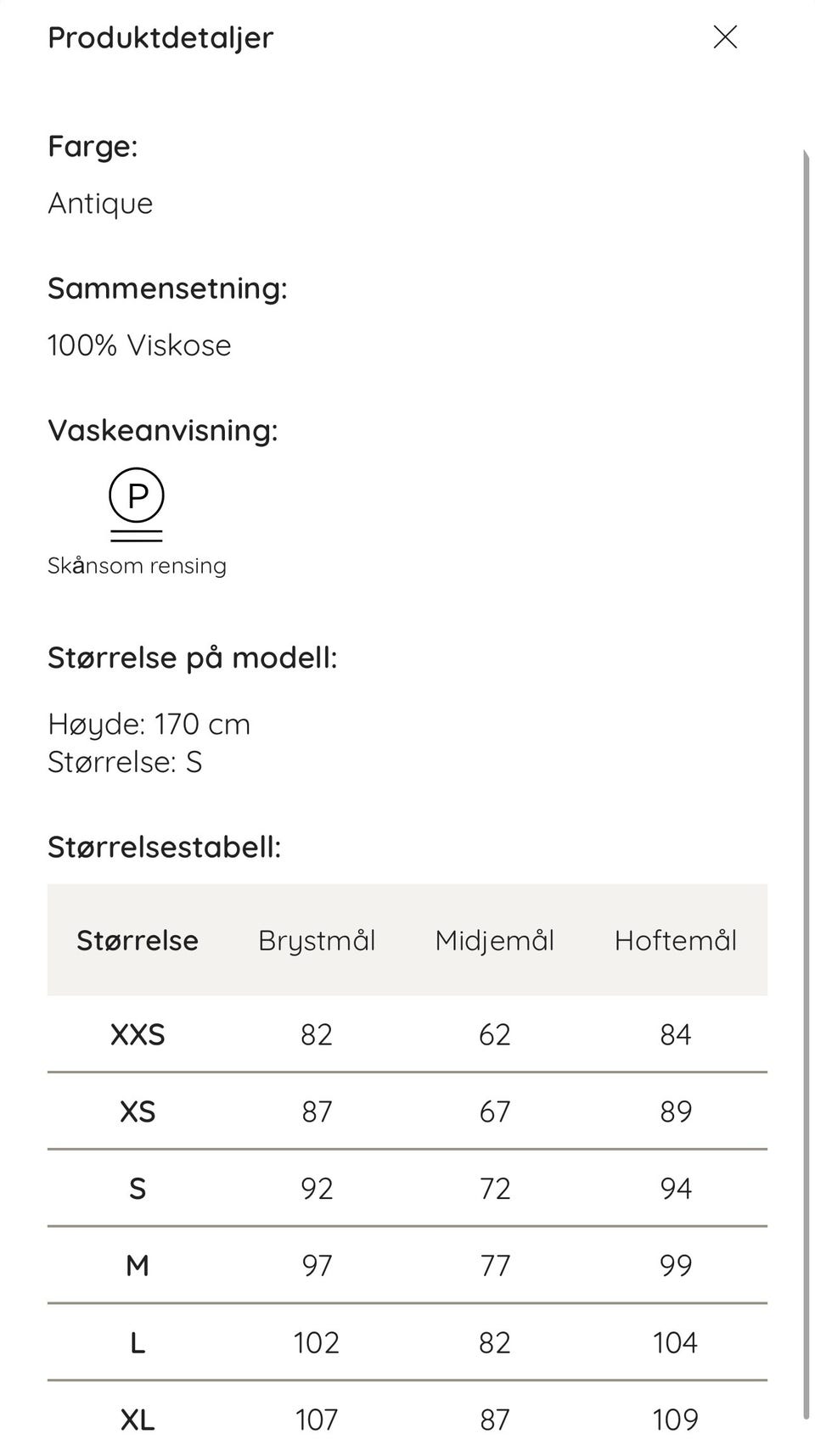Image resolution: width=815 pixels, height=1456 pixels.
Task: Select the XXS size row
Action: [x=138, y=1035]
